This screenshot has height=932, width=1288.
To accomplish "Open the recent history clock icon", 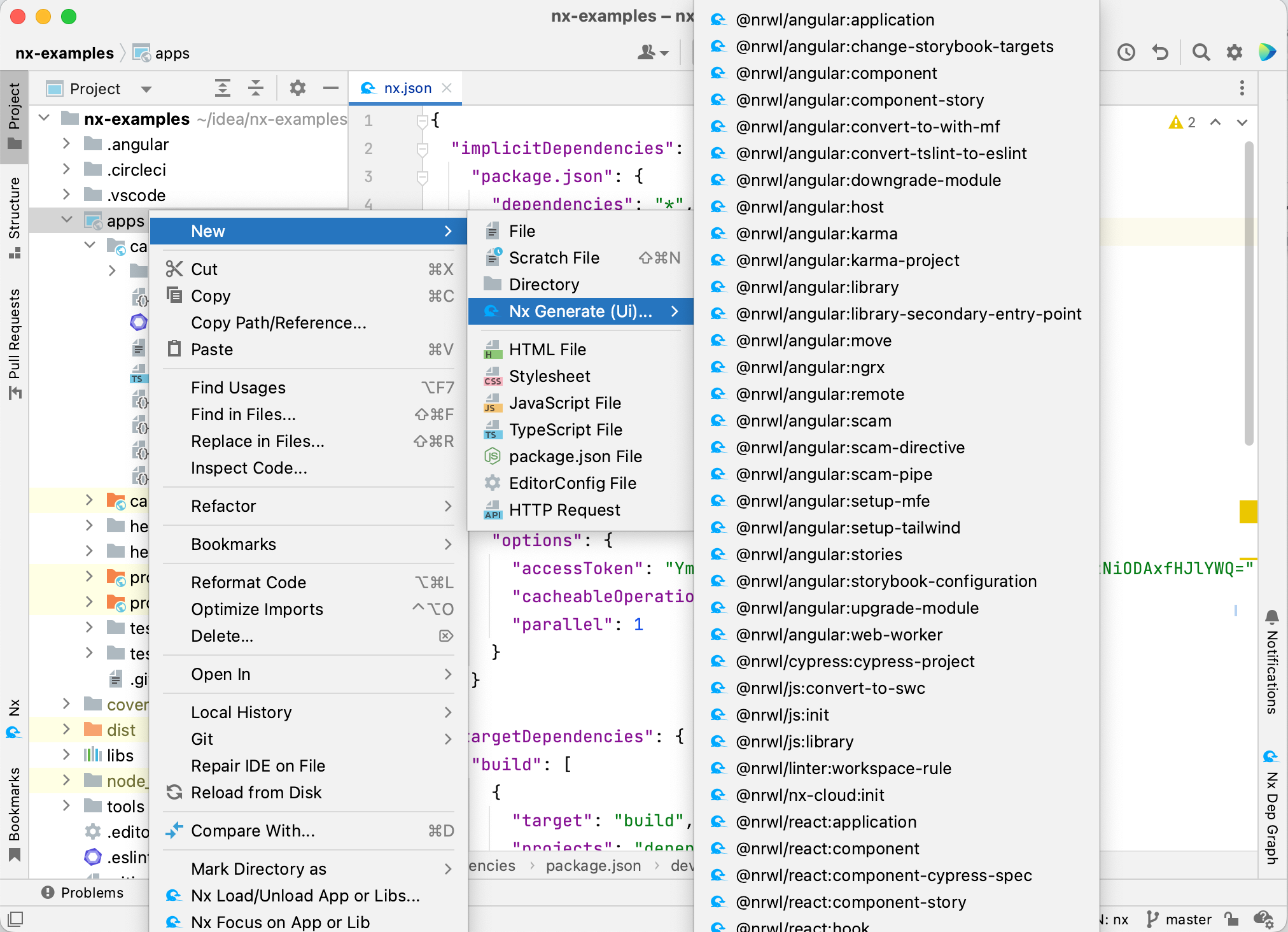I will 1126,52.
